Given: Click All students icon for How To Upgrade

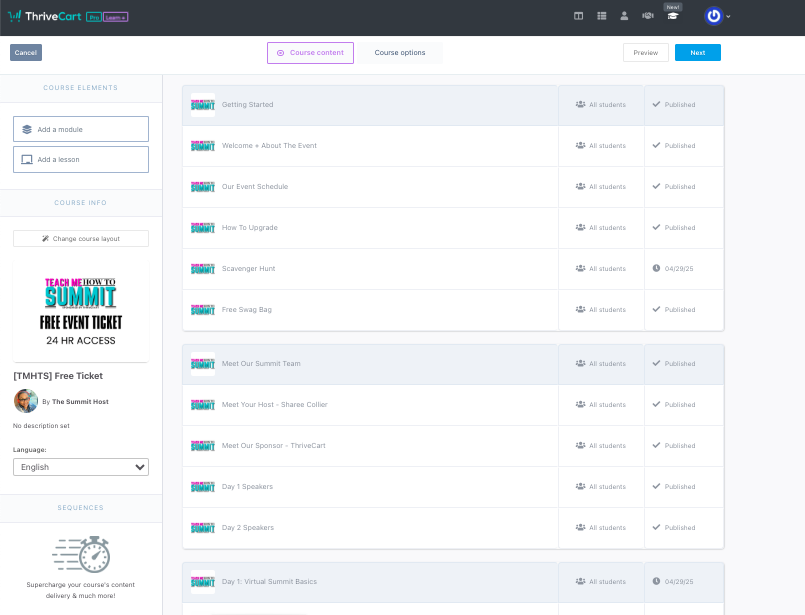Looking at the screenshot, I should 580,227.
